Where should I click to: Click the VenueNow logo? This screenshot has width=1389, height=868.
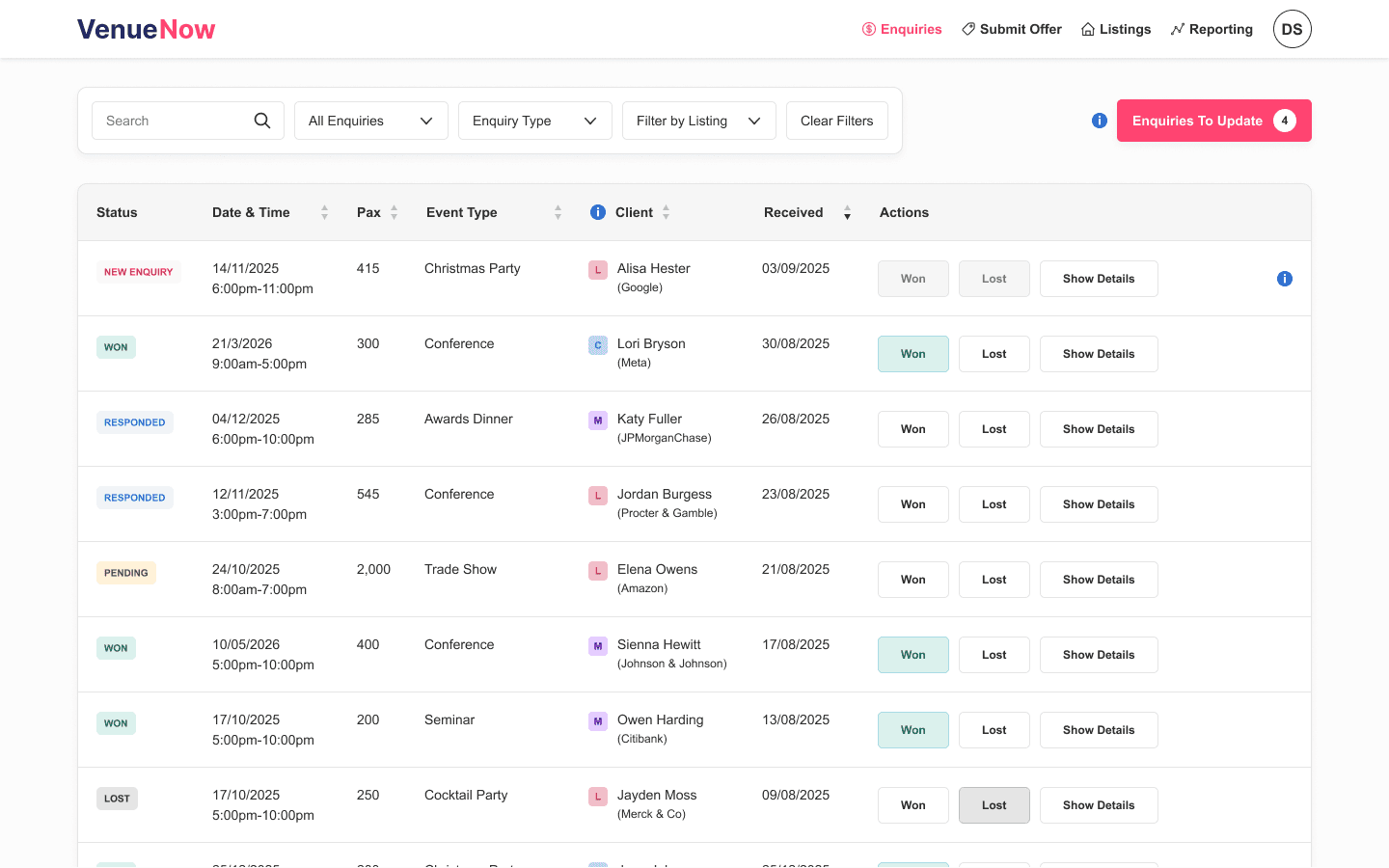[146, 29]
